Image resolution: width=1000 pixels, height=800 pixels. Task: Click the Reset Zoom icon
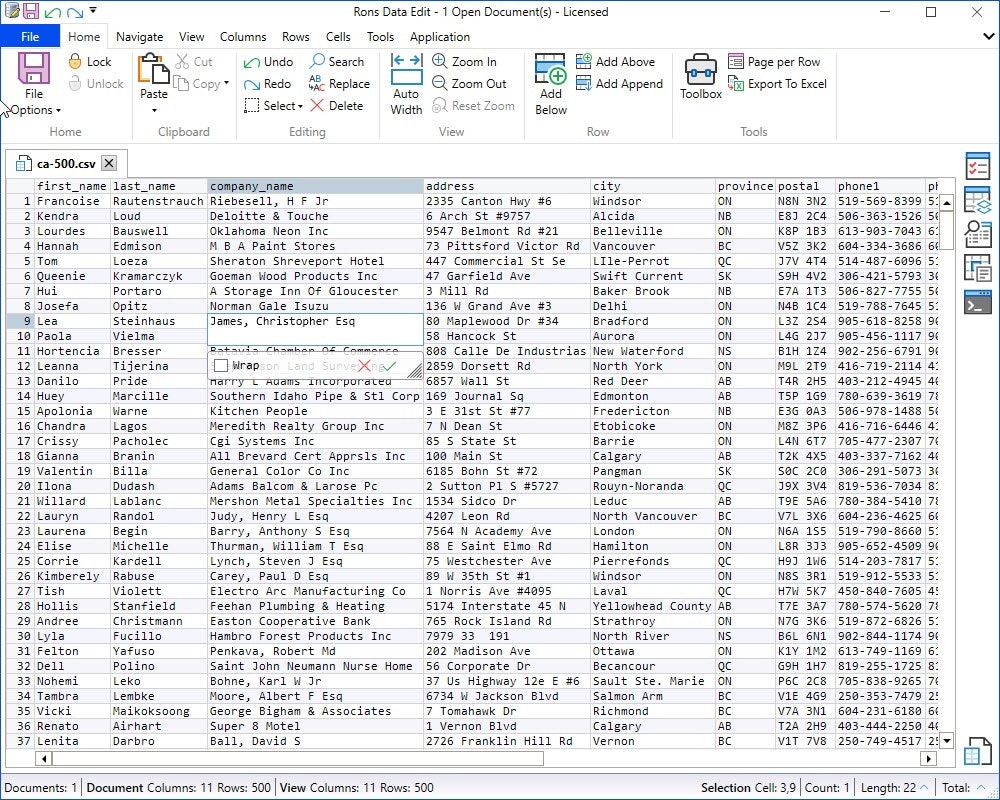439,105
